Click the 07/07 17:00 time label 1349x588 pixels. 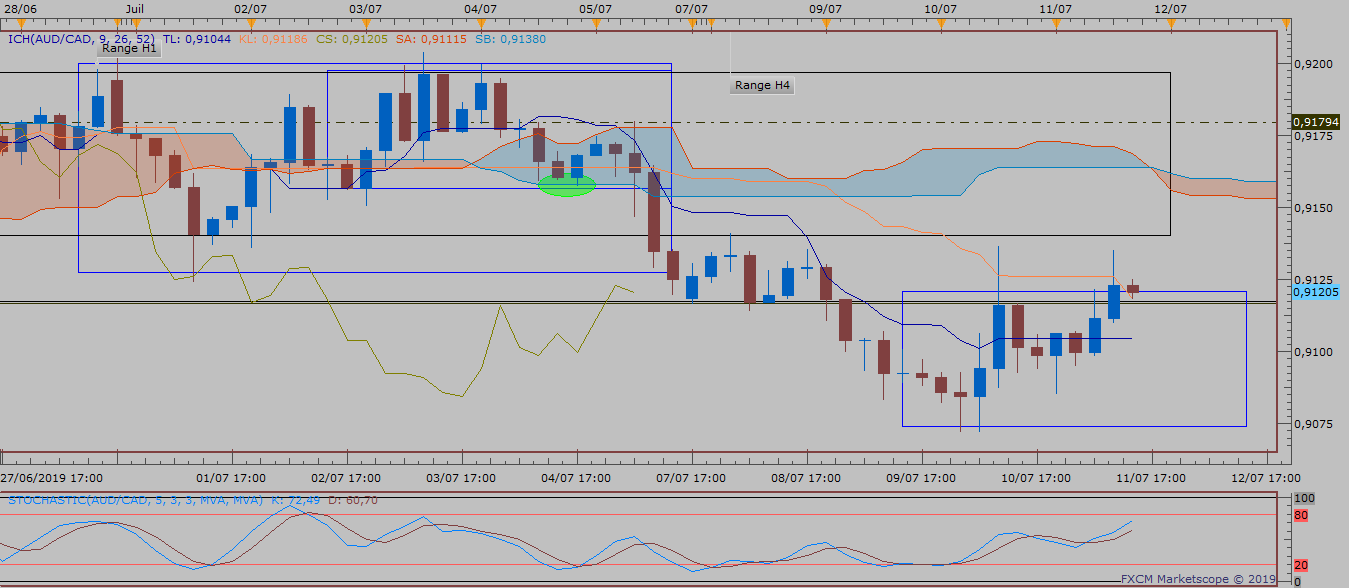click(x=691, y=478)
